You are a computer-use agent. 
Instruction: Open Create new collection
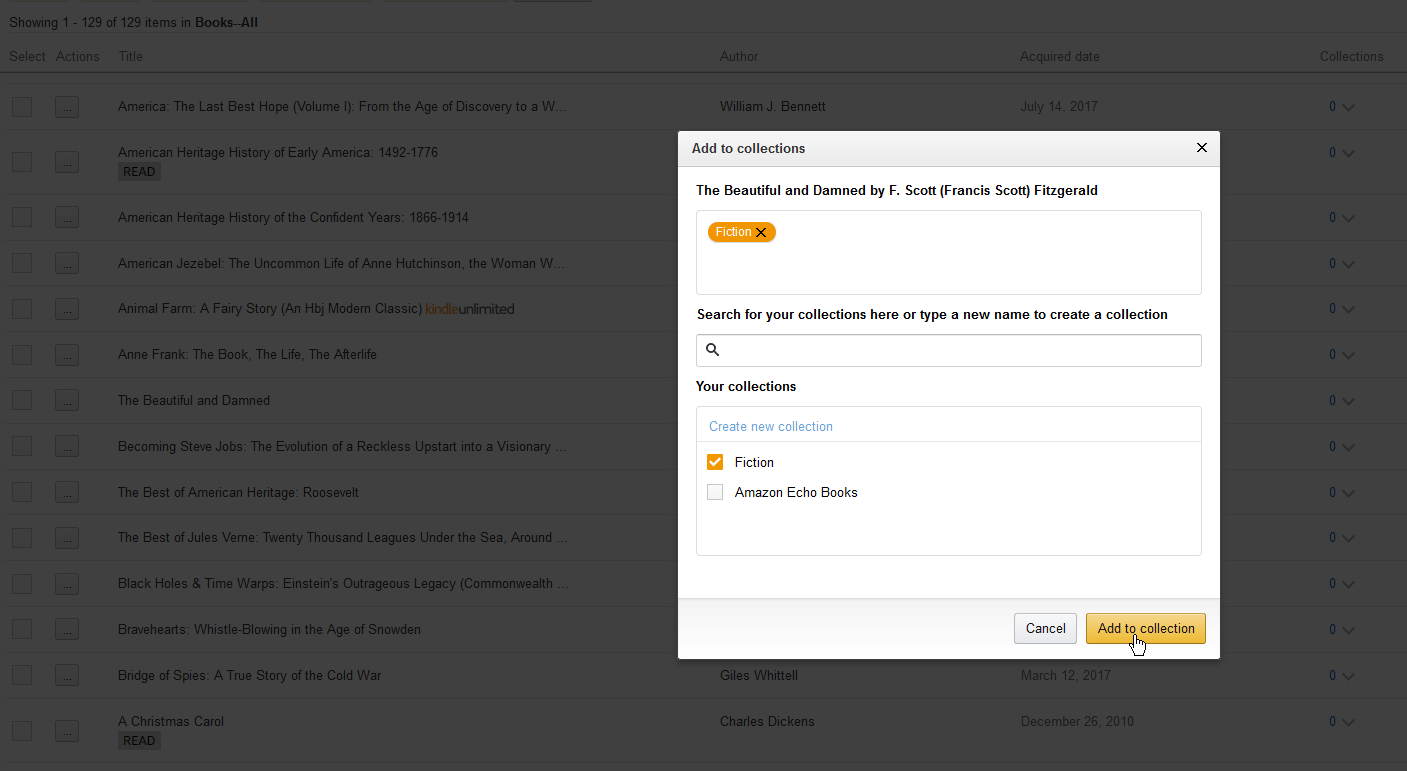click(770, 425)
